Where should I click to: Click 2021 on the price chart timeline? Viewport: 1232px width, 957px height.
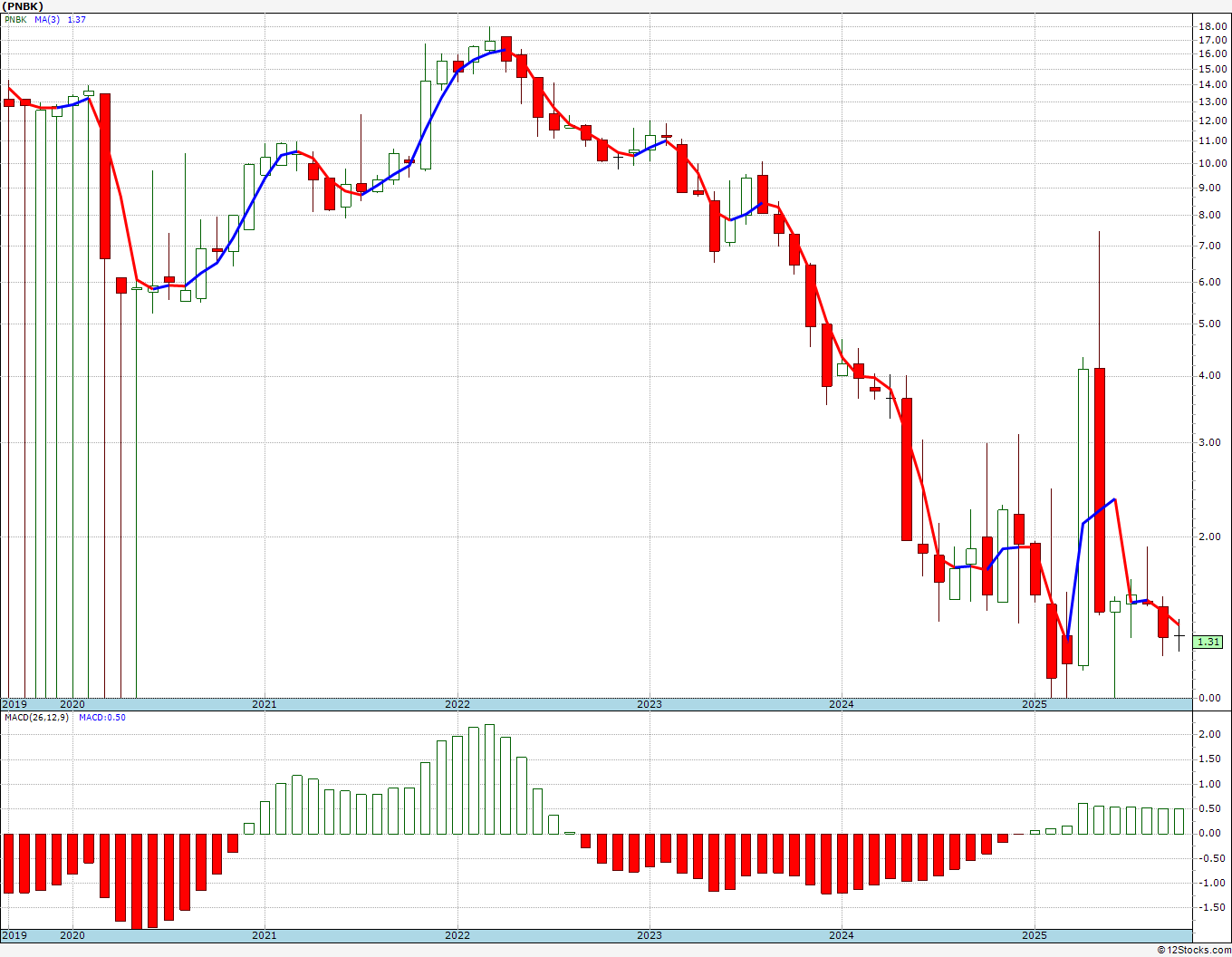(264, 704)
